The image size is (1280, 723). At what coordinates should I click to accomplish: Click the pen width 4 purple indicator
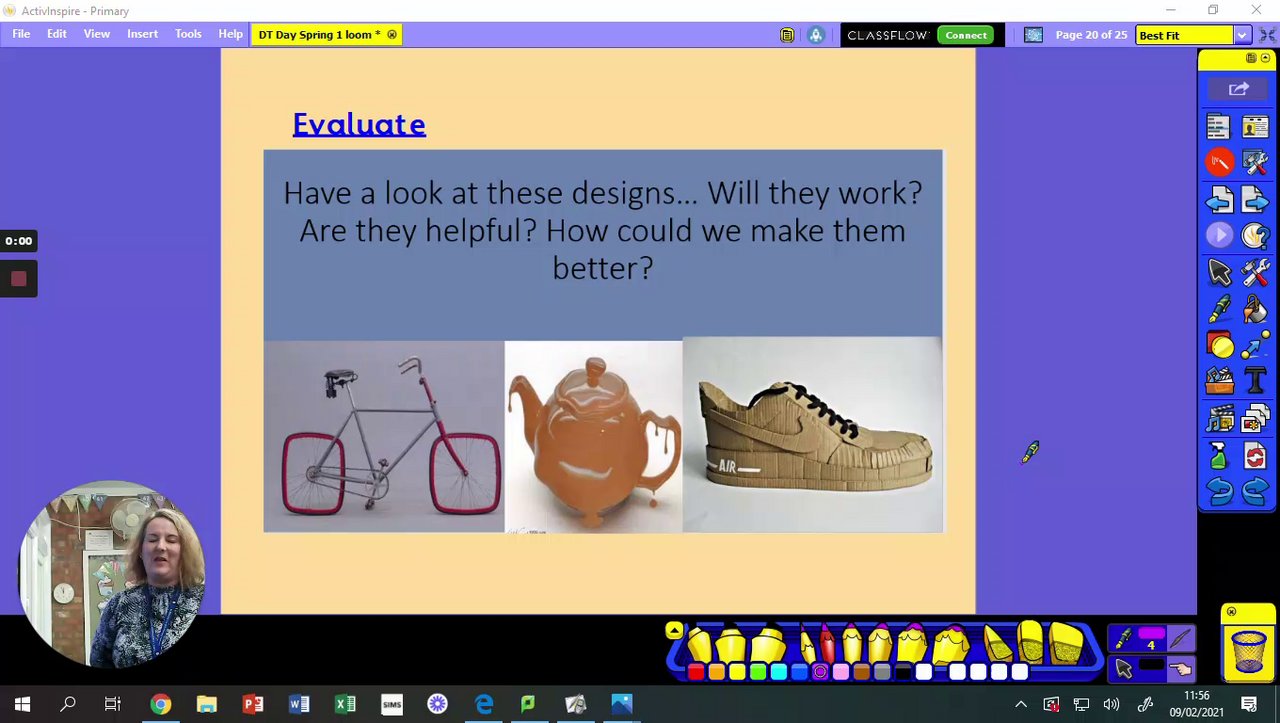click(1151, 639)
